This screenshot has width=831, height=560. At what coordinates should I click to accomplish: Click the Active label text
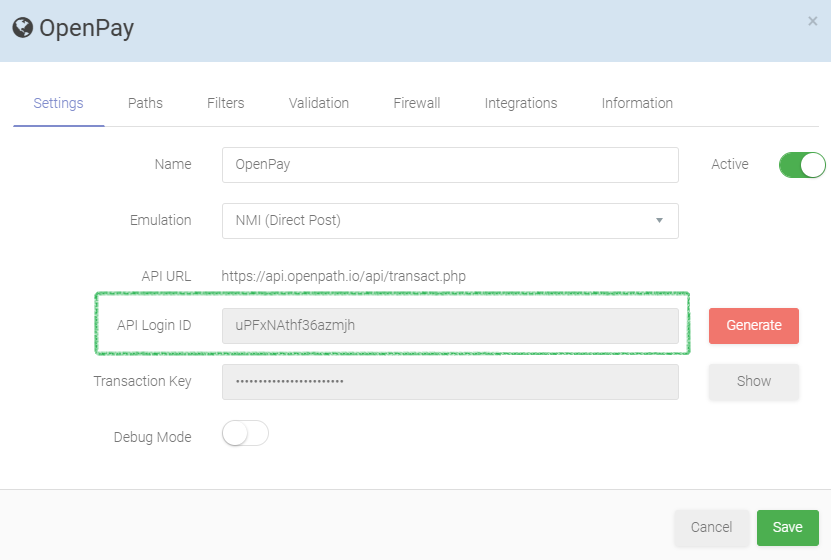(x=730, y=164)
